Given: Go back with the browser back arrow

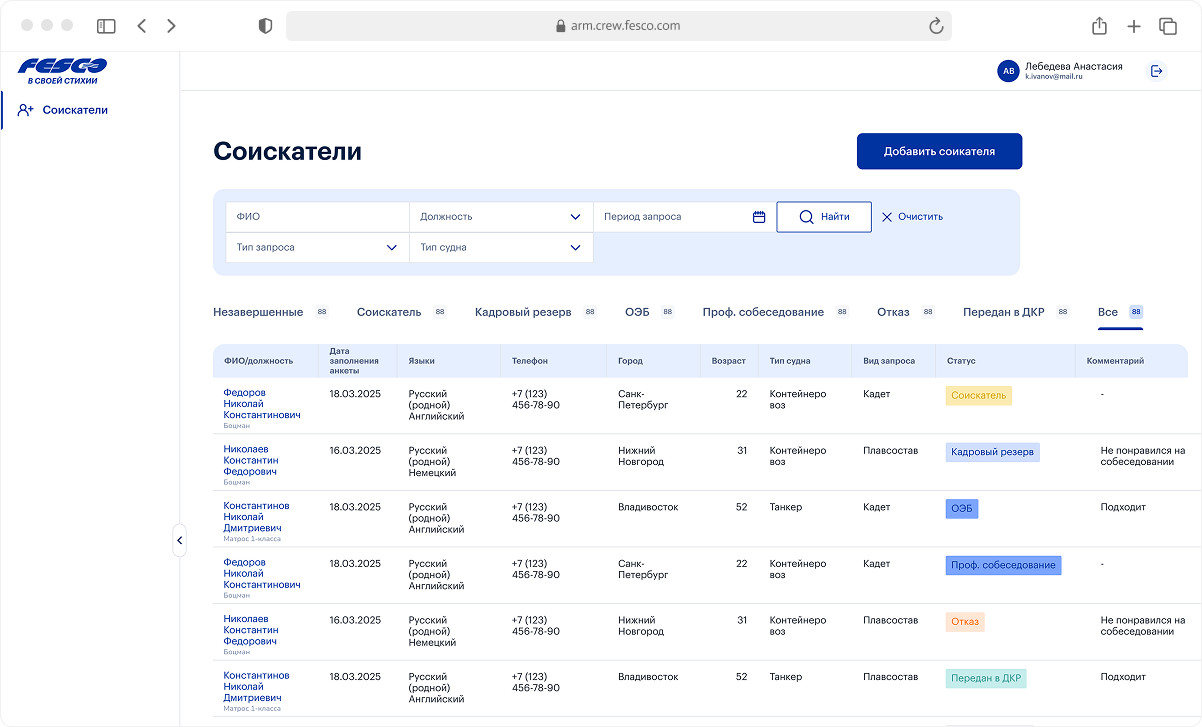Looking at the screenshot, I should [x=141, y=26].
